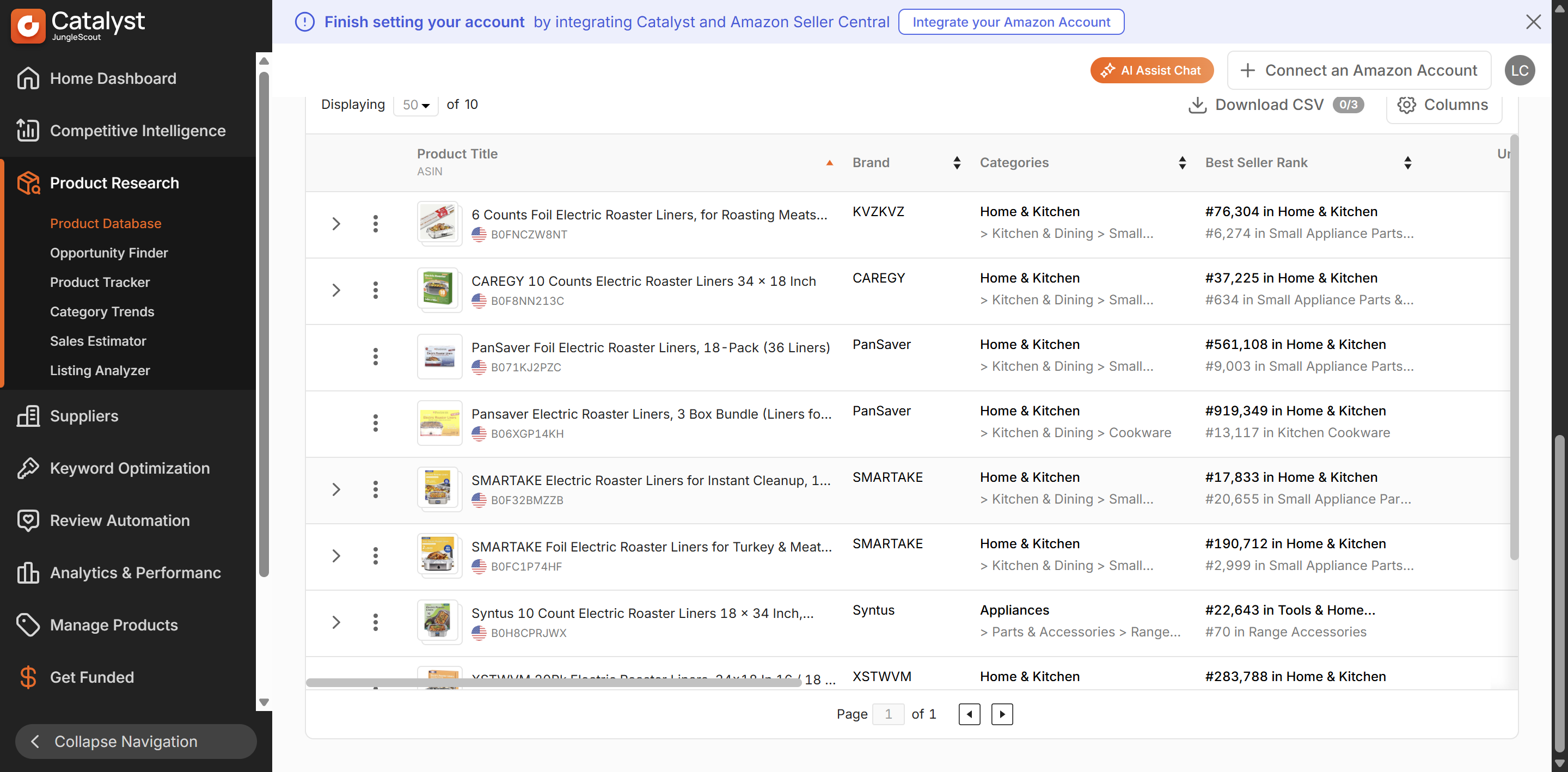The height and width of the screenshot is (772, 1568).
Task: Open the LC user profile avatar
Action: click(1520, 71)
